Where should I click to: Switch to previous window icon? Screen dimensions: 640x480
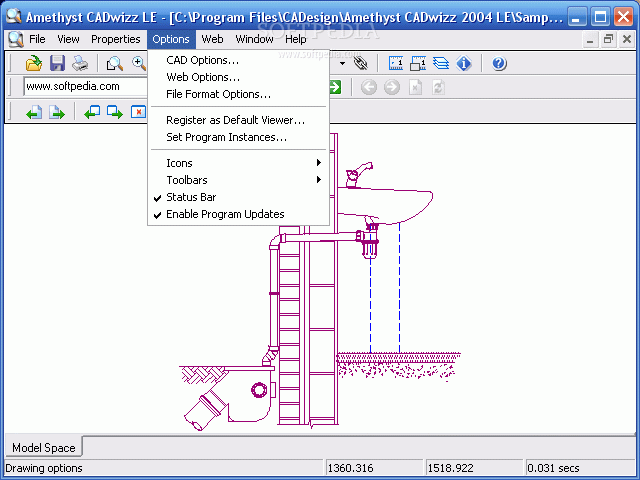click(92, 111)
